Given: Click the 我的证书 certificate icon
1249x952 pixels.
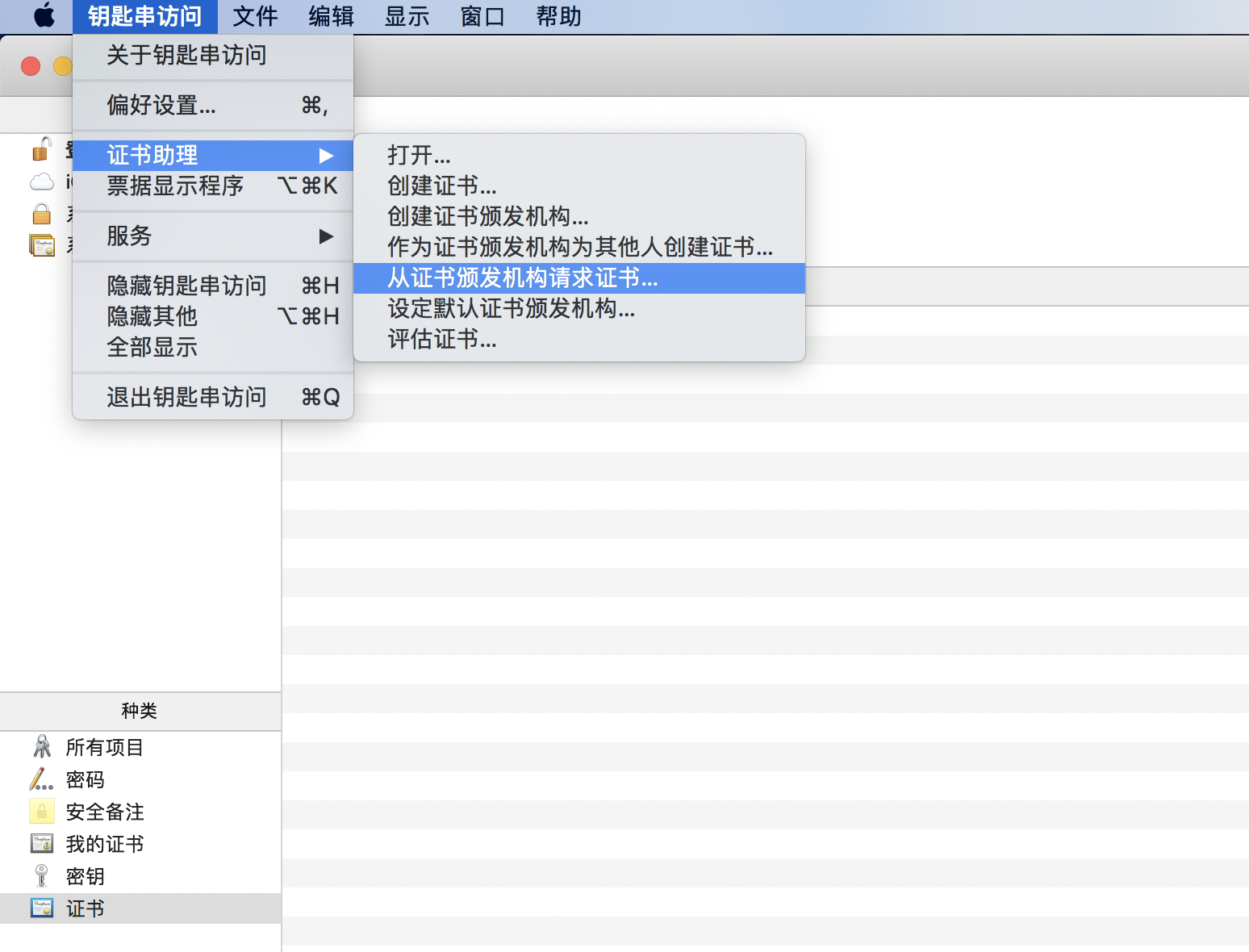Looking at the screenshot, I should (x=42, y=844).
